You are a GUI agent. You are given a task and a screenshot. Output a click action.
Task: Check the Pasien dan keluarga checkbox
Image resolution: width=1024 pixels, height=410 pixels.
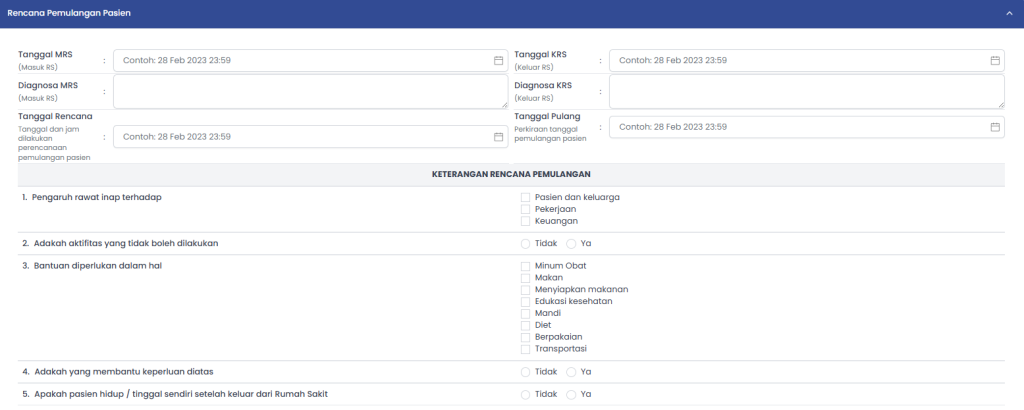point(525,197)
